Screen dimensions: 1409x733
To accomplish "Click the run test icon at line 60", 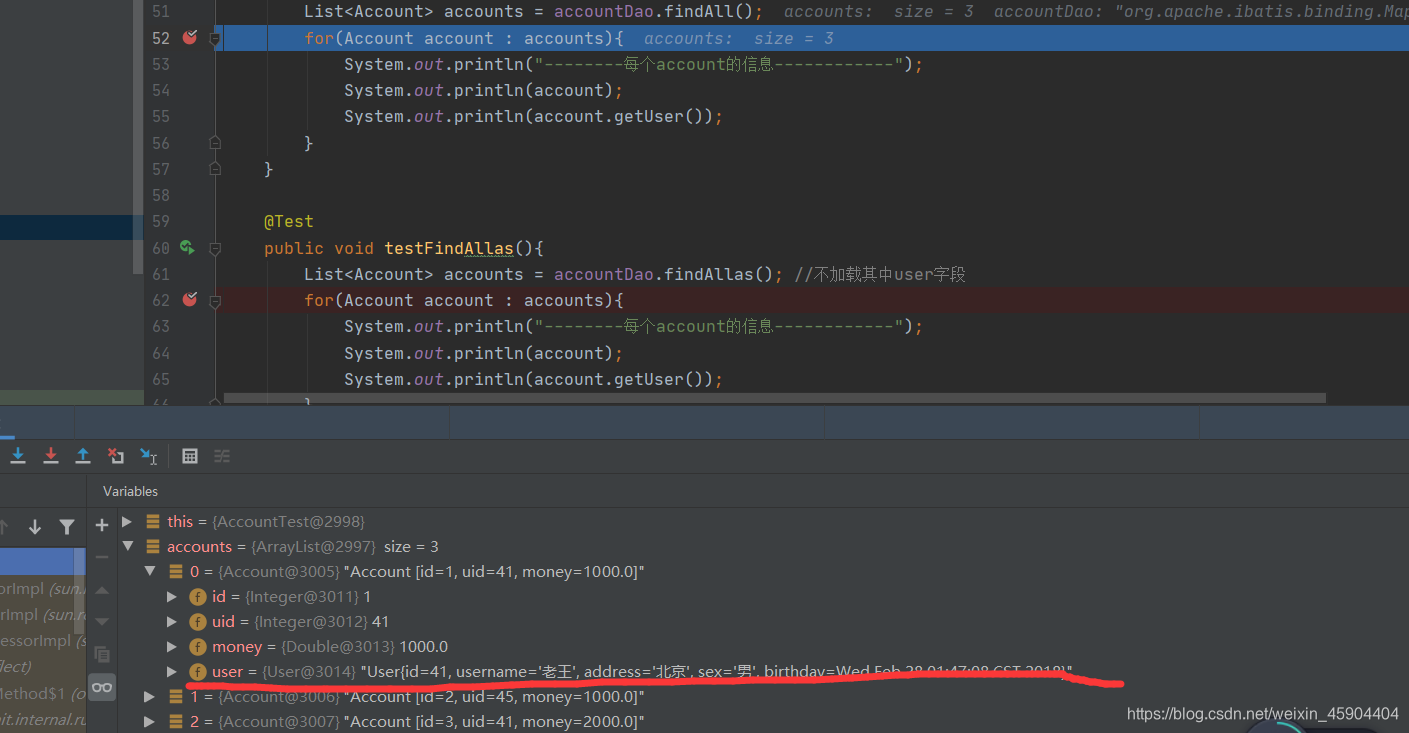I will [x=187, y=247].
